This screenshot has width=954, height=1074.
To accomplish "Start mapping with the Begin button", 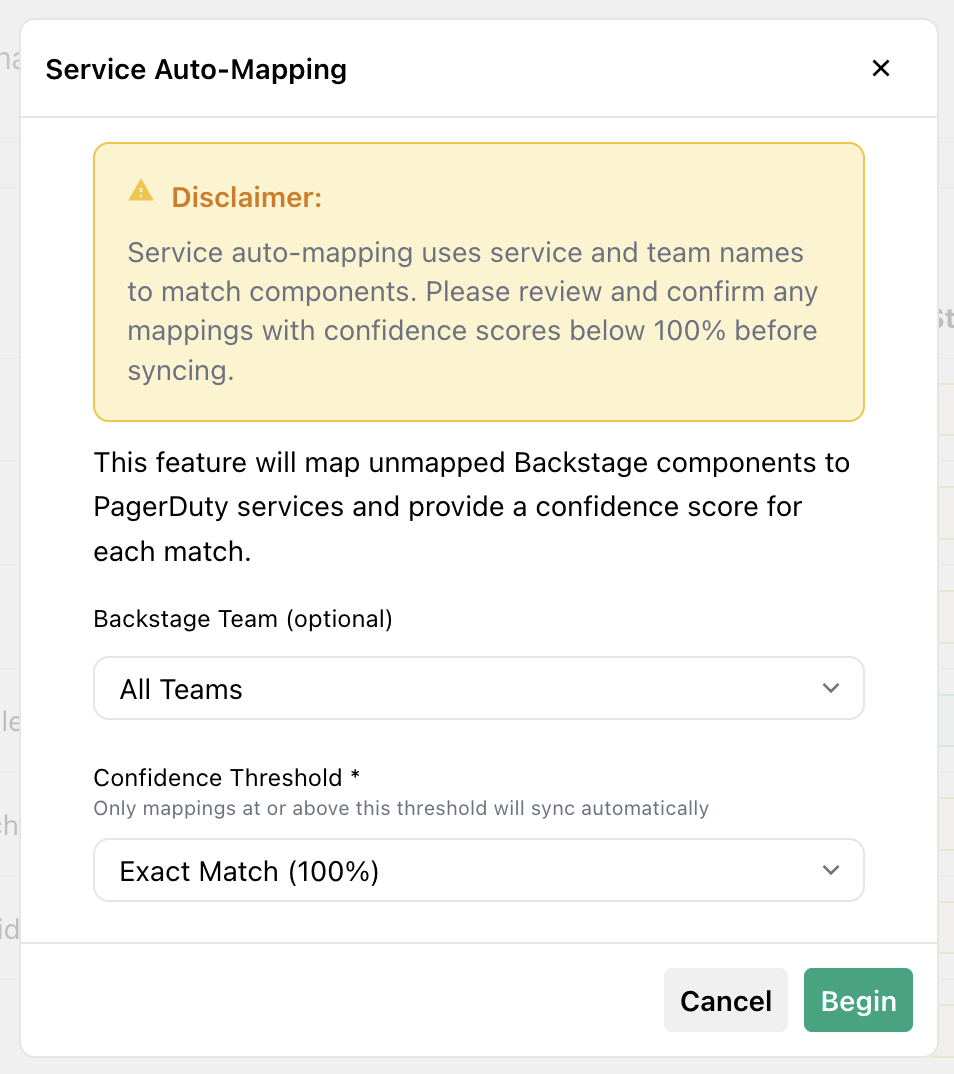I will 858,1000.
